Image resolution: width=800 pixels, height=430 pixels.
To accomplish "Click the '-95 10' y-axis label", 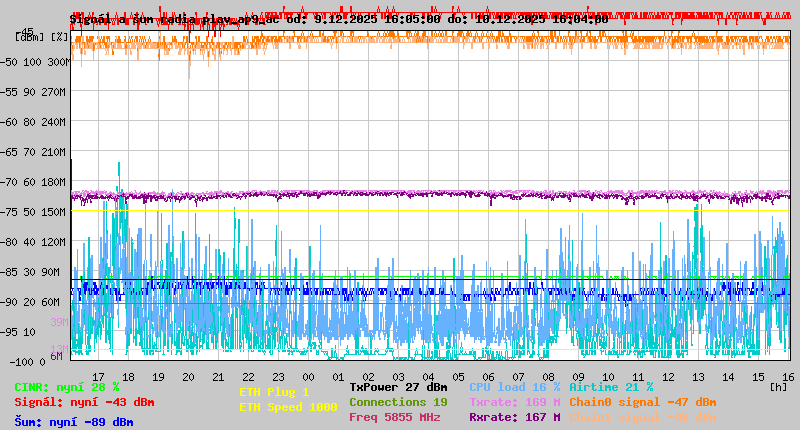I will 18,332.
